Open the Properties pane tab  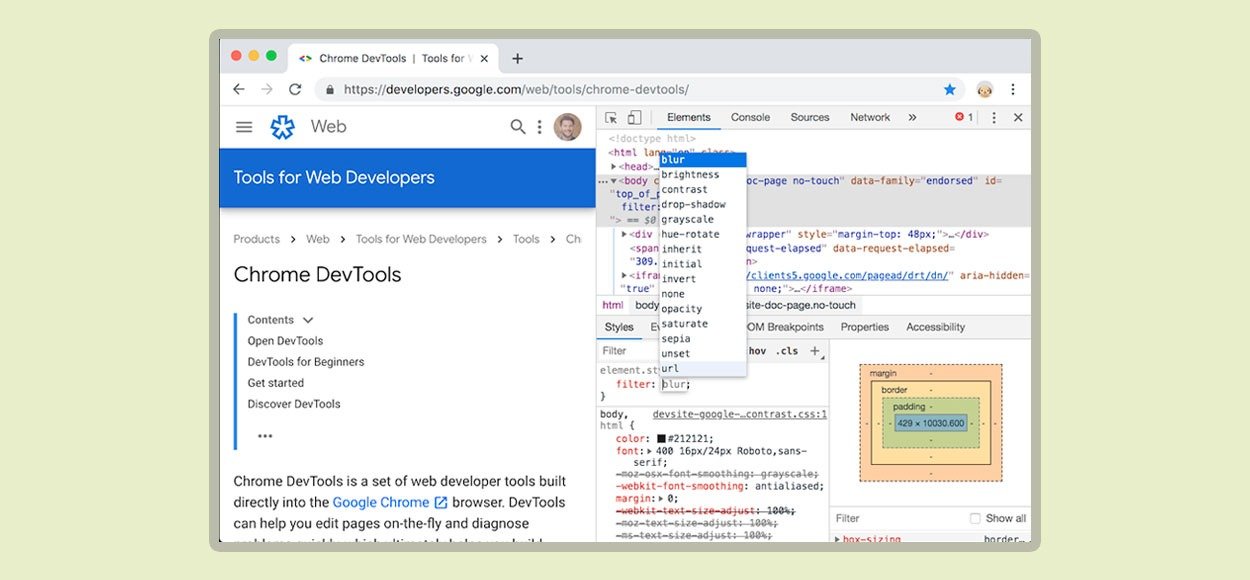(x=865, y=327)
